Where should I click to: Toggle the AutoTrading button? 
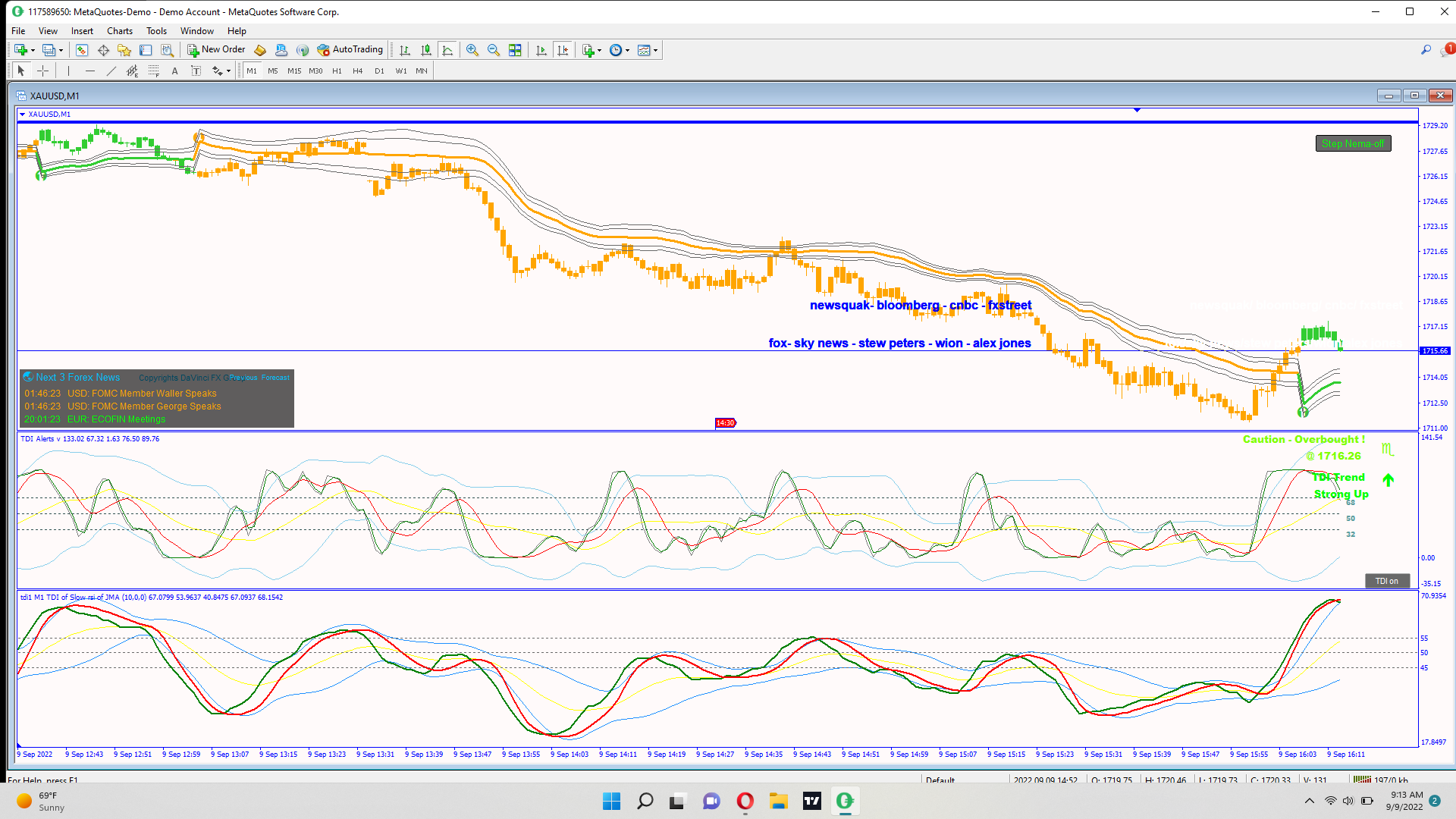click(350, 50)
